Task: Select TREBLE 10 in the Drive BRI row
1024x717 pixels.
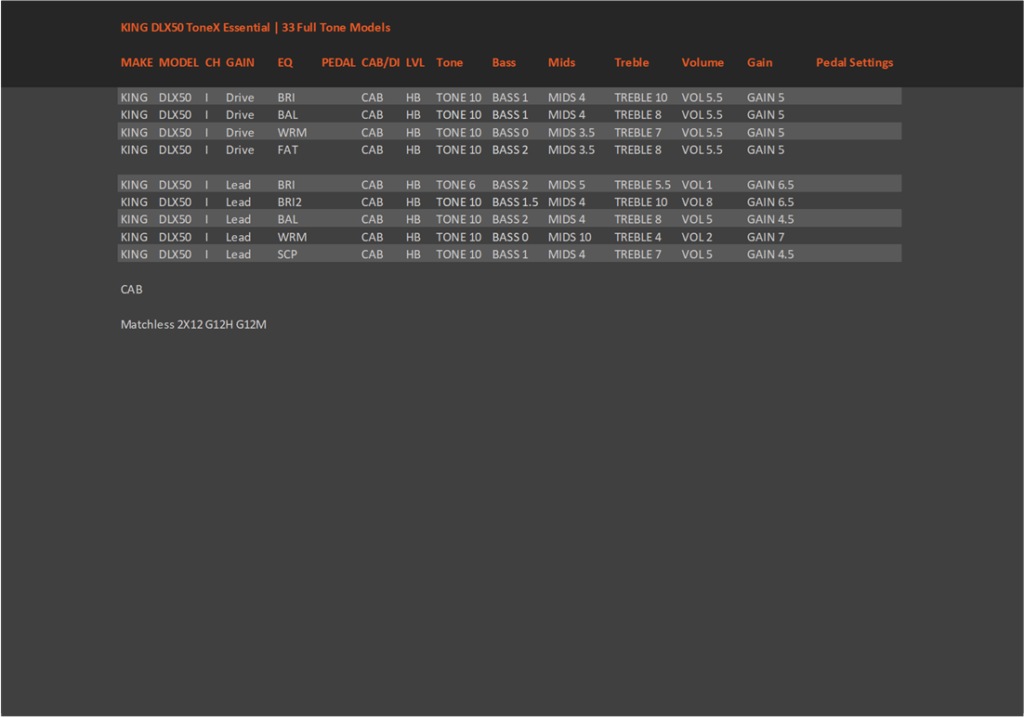Action: point(641,97)
